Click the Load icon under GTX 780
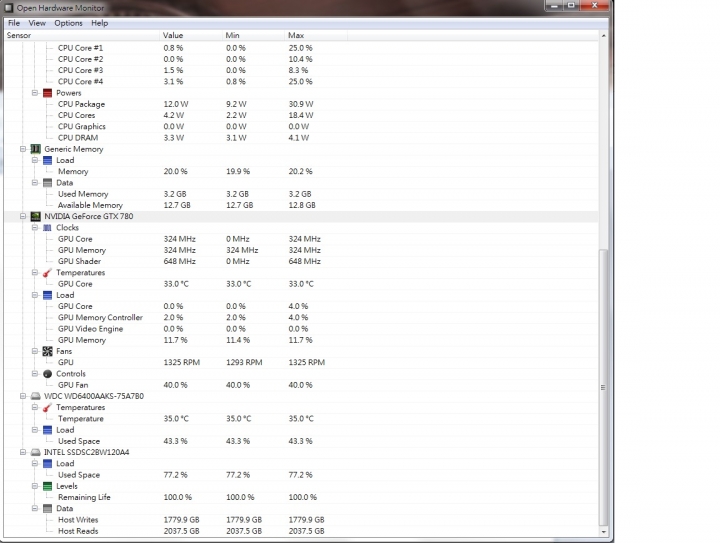720x543 pixels. click(x=47, y=296)
